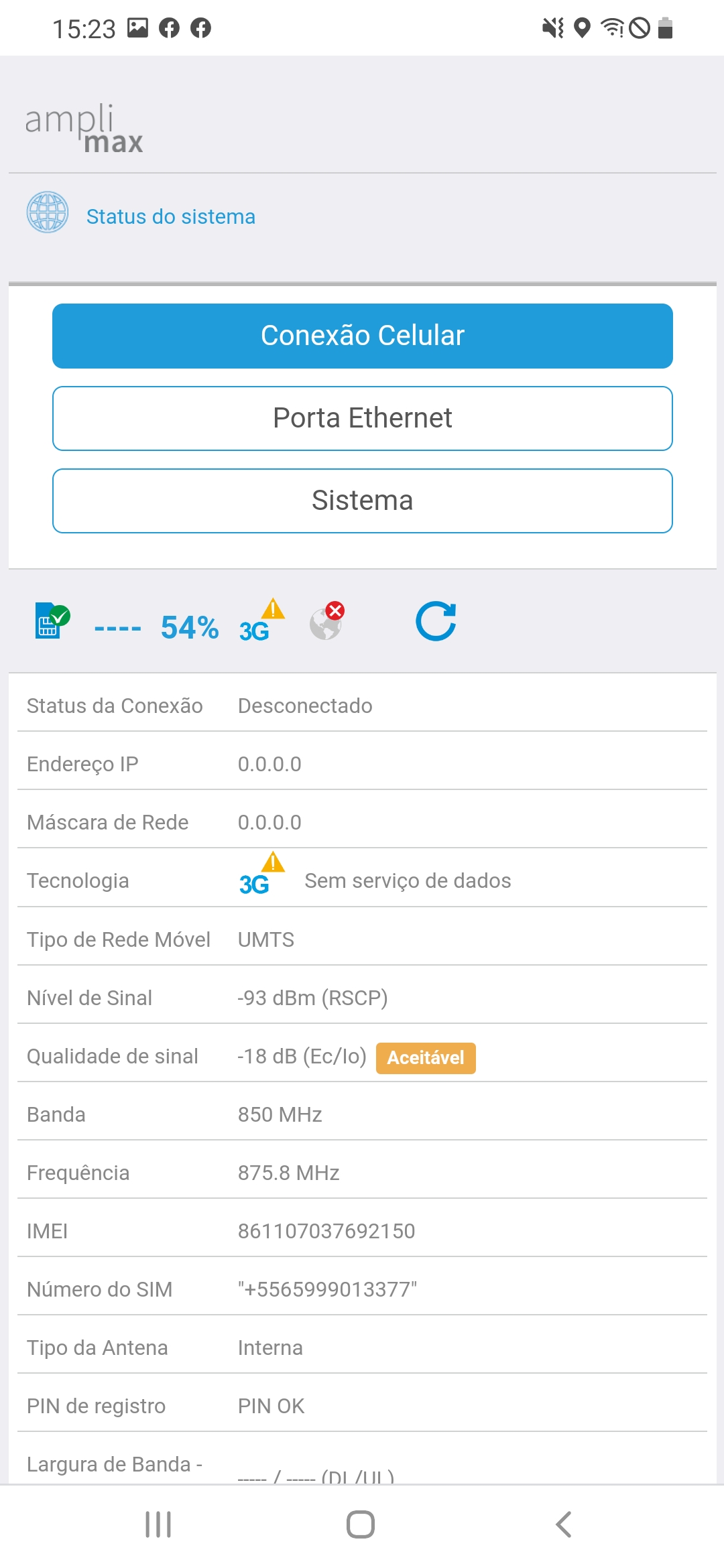Open the Sistema tab

click(x=363, y=501)
